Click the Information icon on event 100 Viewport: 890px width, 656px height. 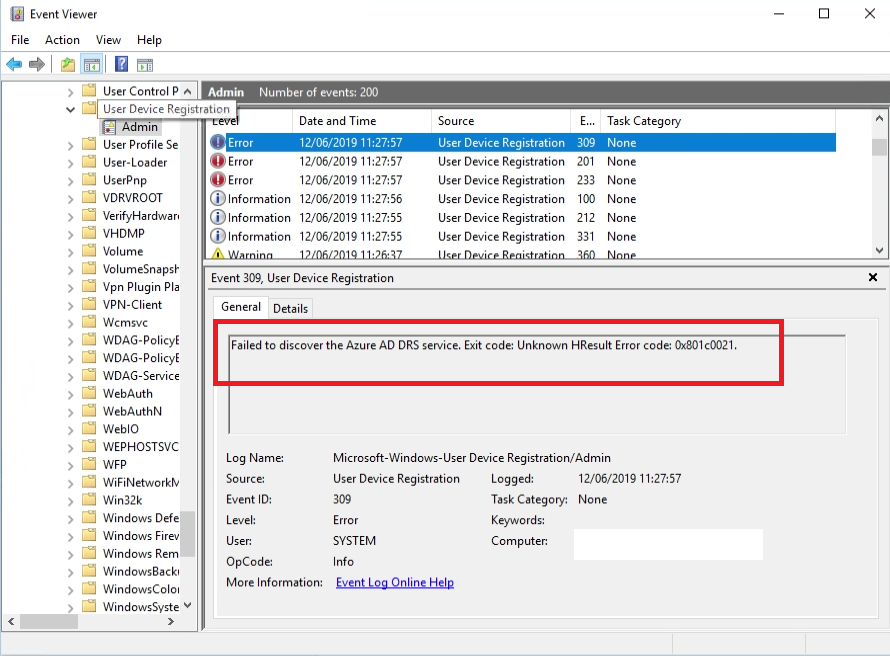click(218, 199)
